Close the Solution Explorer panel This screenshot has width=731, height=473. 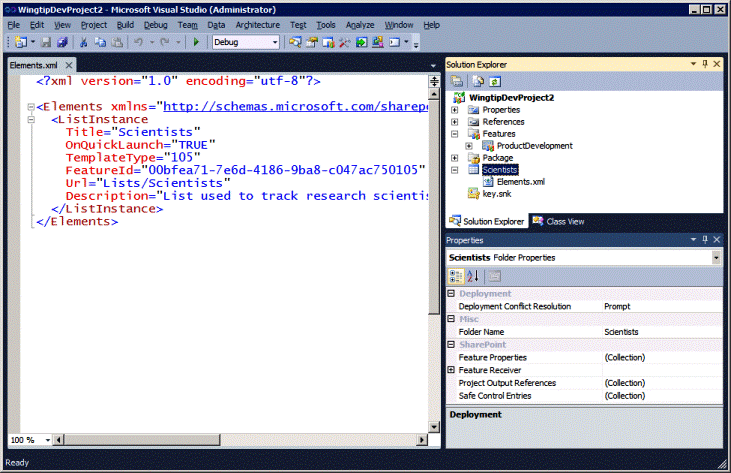[717, 64]
